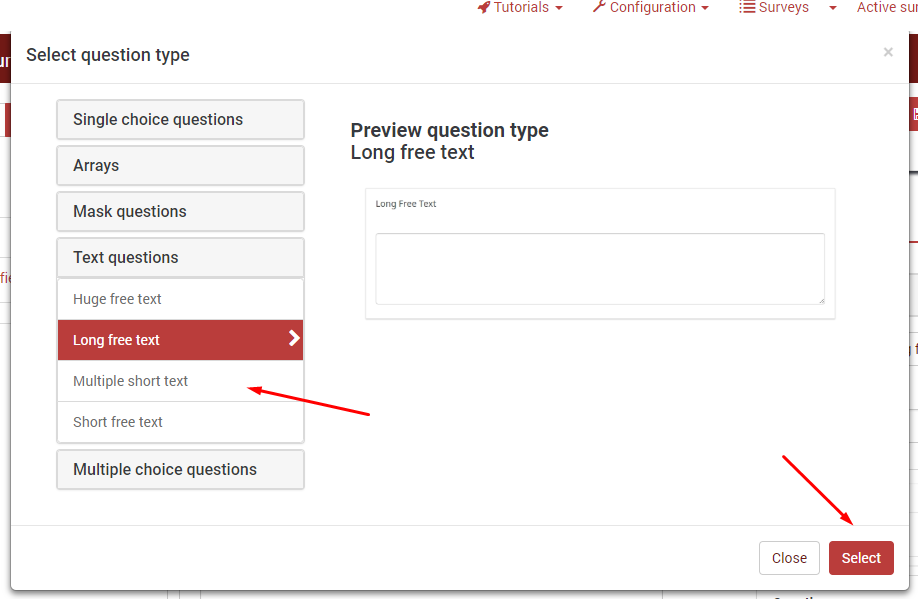The height and width of the screenshot is (599, 918).
Task: Select Huge free text question type
Action: pyautogui.click(x=180, y=299)
